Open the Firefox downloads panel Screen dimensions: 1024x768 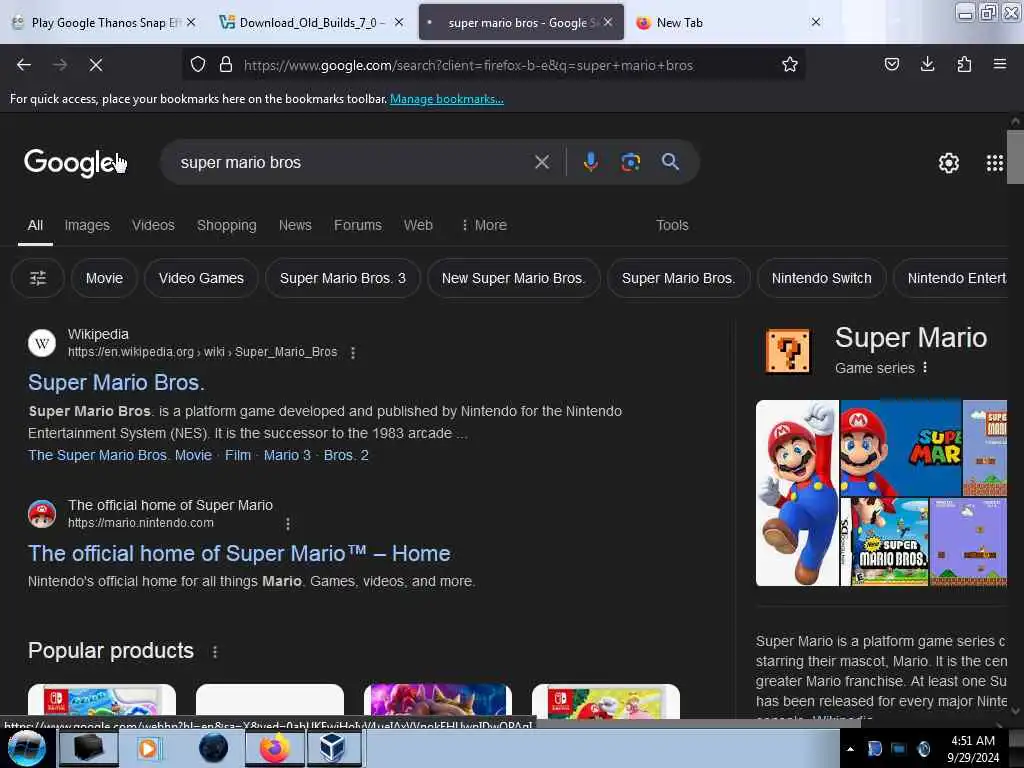927,64
